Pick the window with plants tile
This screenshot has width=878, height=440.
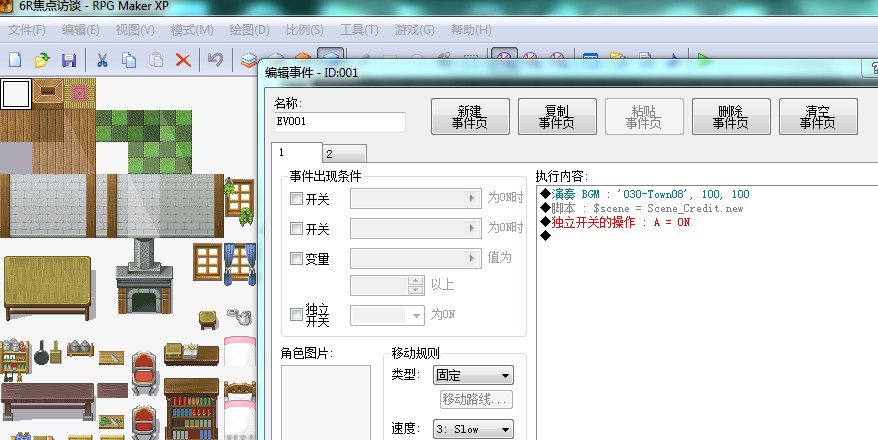click(239, 200)
